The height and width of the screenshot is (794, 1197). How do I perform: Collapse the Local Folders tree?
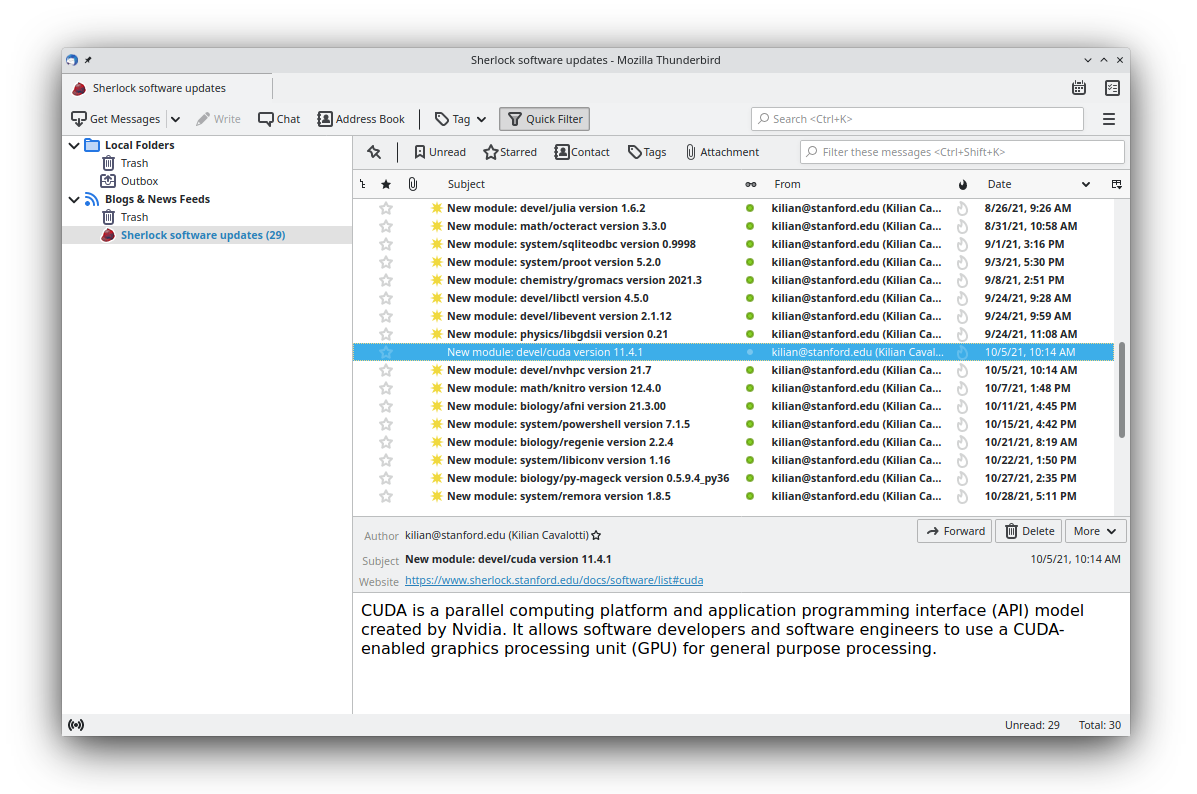click(x=74, y=145)
